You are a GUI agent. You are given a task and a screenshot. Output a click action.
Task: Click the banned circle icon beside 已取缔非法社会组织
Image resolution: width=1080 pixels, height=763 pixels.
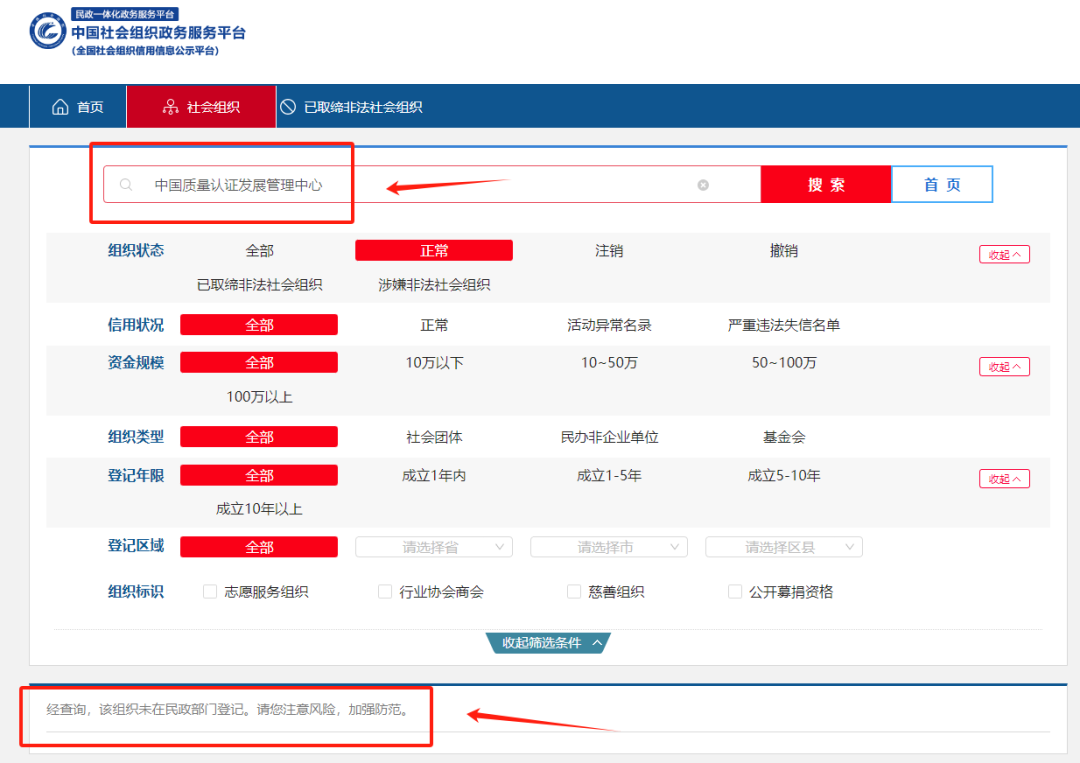coord(288,107)
